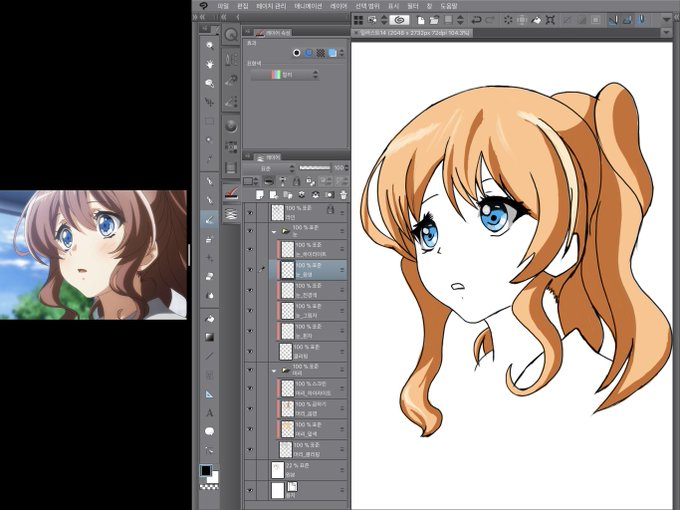Click Open file folder icon in command bar
The image size is (680, 510).
tap(434, 20)
